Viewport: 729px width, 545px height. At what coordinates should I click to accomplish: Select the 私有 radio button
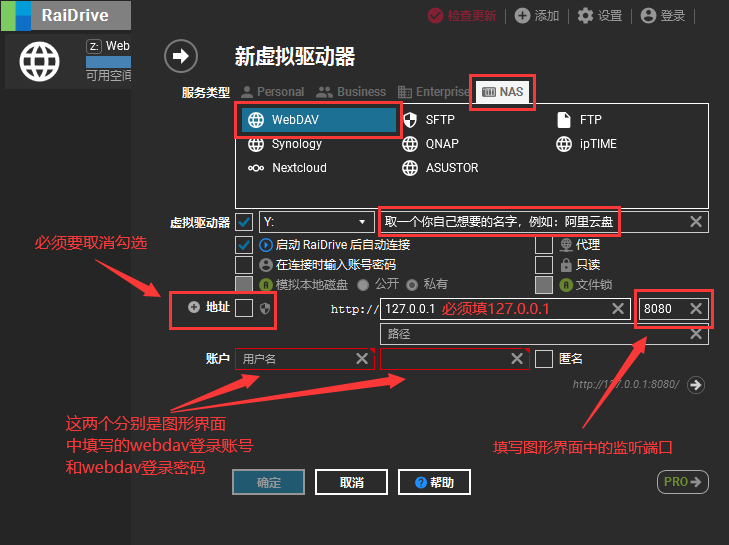[412, 285]
